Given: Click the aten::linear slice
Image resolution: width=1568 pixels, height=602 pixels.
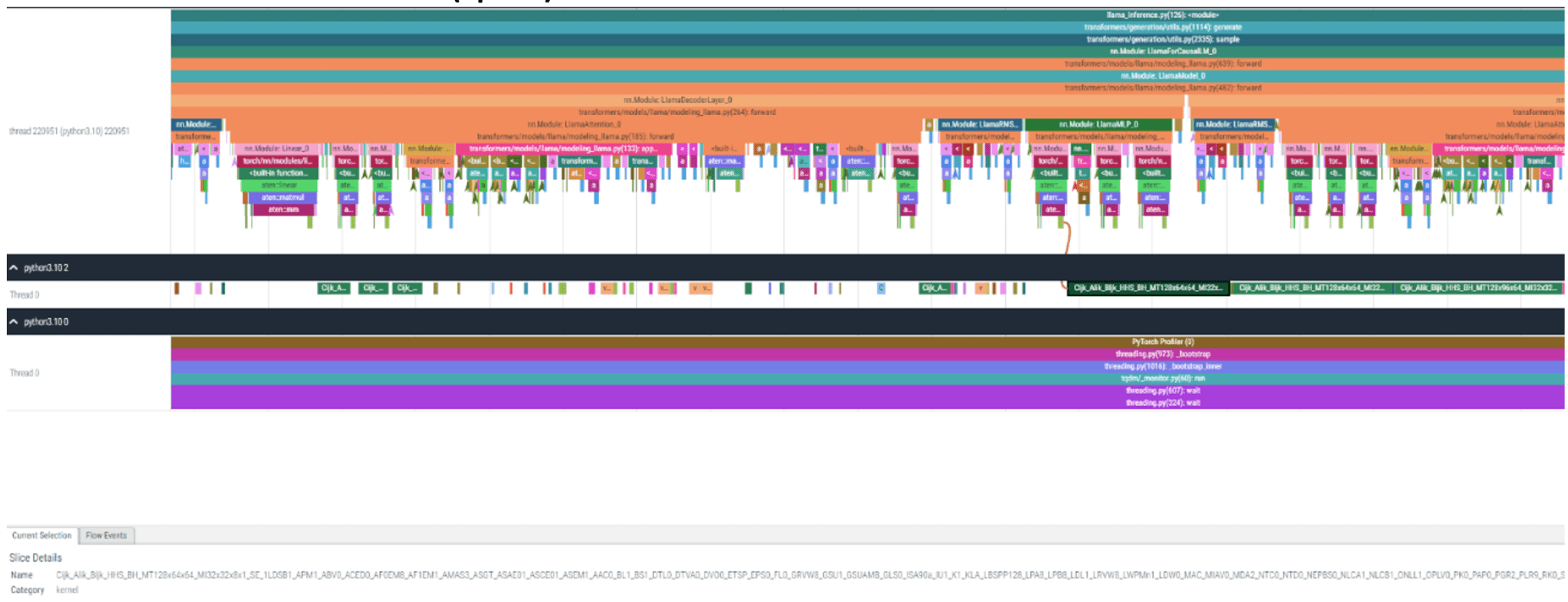Looking at the screenshot, I should tap(279, 185).
